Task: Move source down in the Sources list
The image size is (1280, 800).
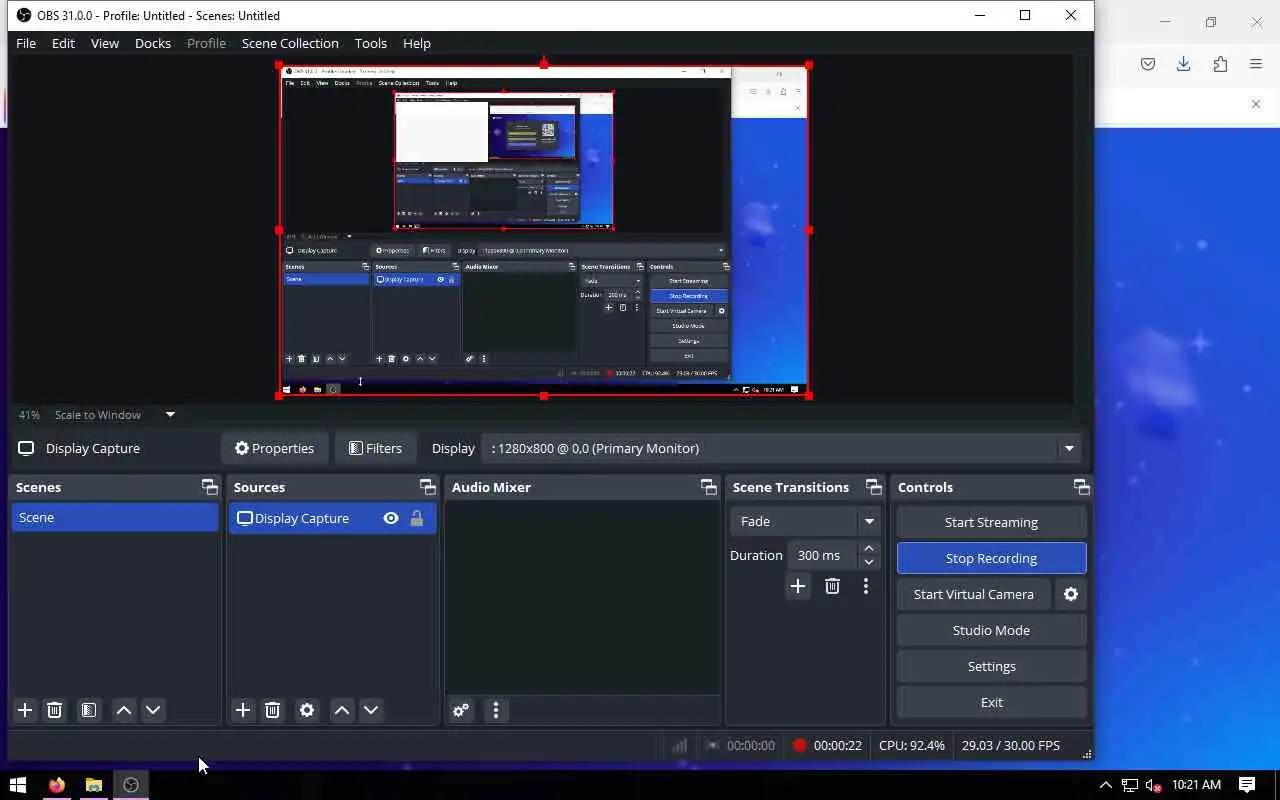Action: pyautogui.click(x=371, y=710)
